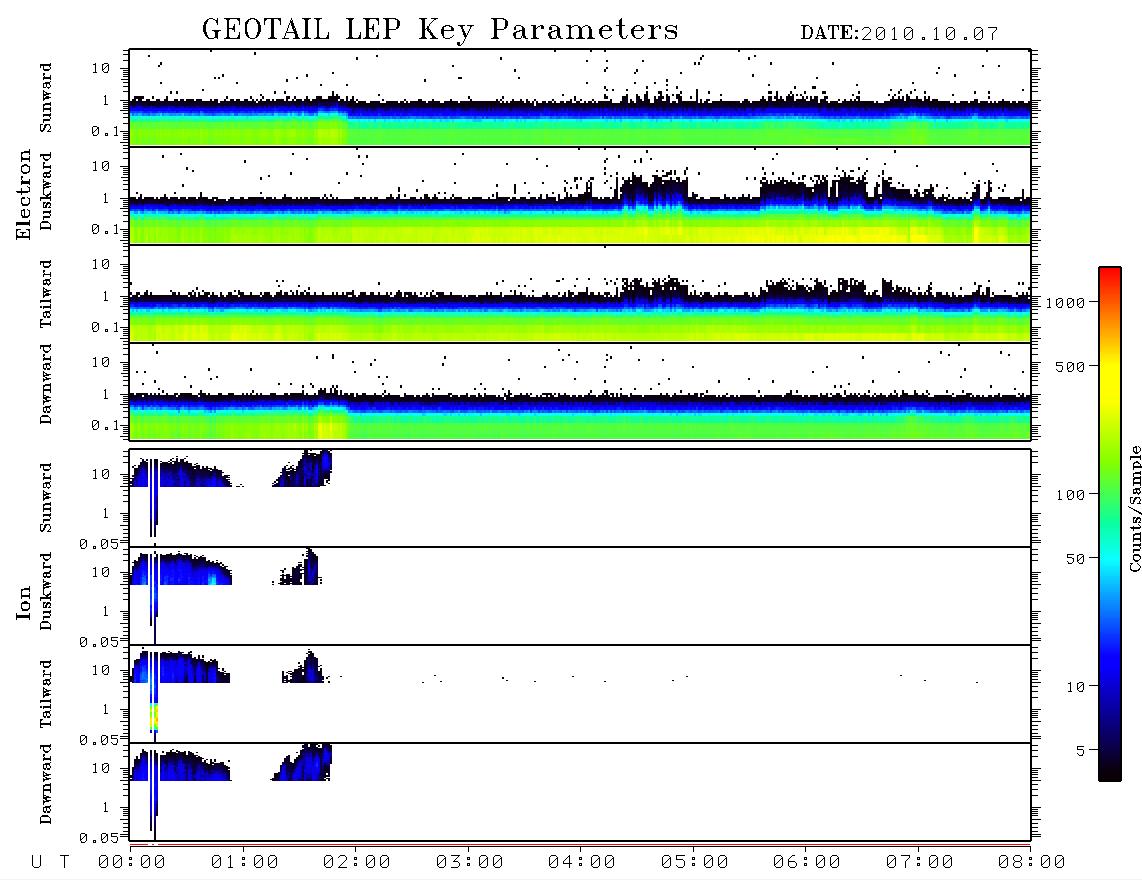Click the Ion Tailward row label

point(46,694)
